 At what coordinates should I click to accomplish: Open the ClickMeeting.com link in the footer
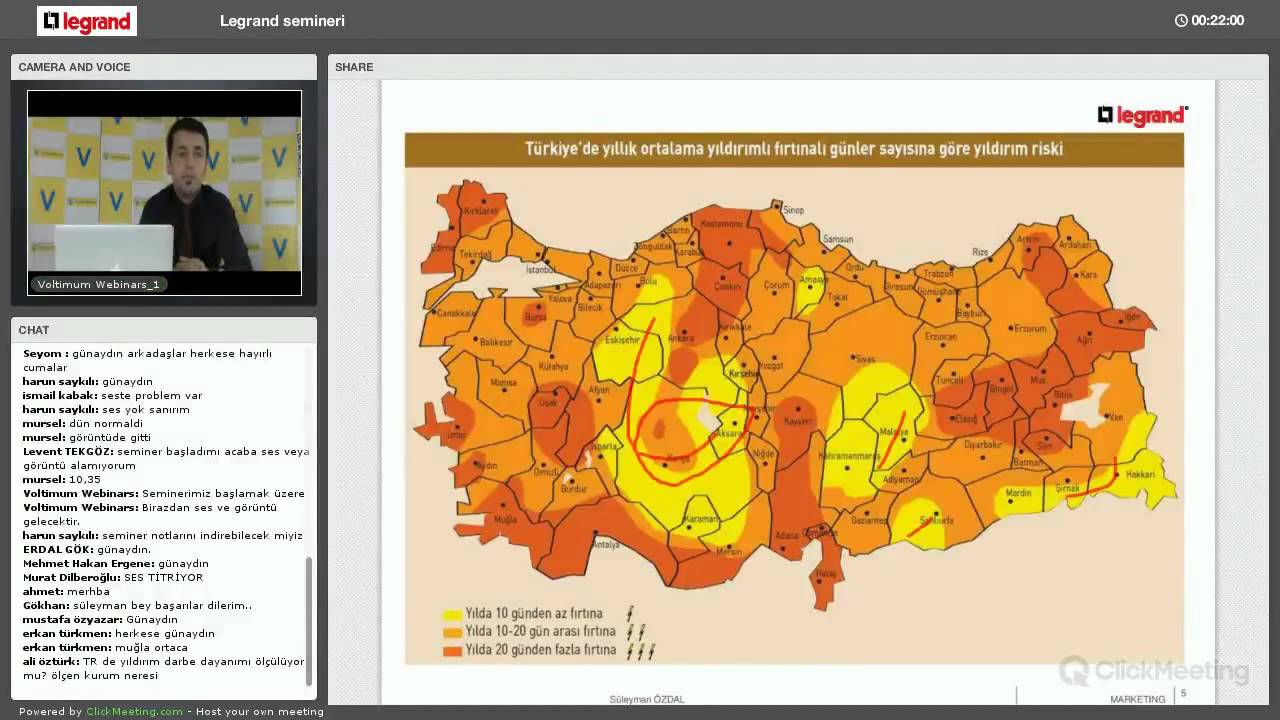click(135, 712)
